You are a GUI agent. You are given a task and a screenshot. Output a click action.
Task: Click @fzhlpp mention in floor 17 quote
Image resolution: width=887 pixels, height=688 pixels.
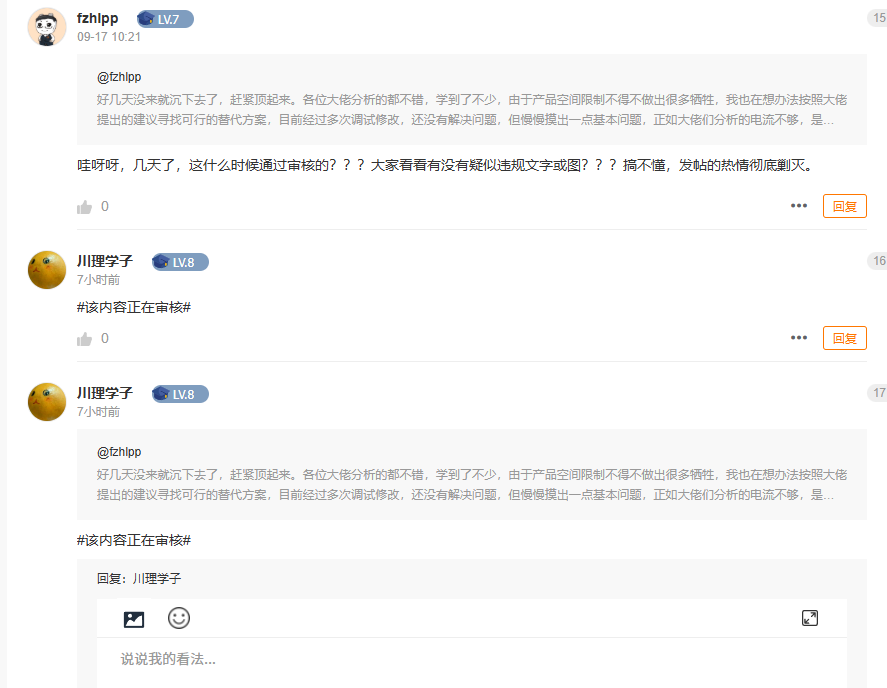(x=119, y=452)
